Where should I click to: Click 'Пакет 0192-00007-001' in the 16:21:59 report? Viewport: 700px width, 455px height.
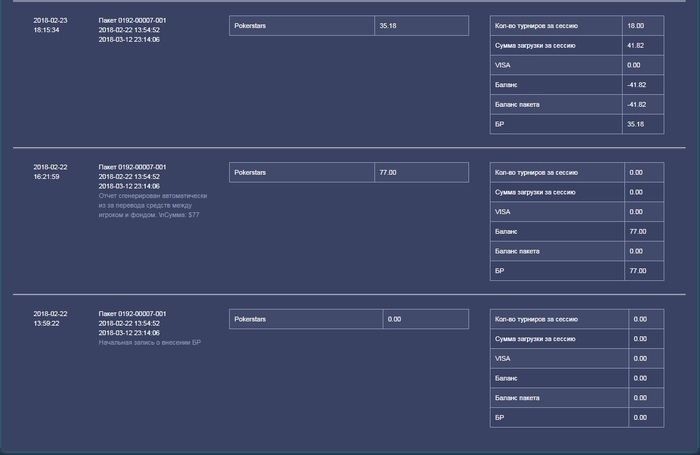pos(133,167)
